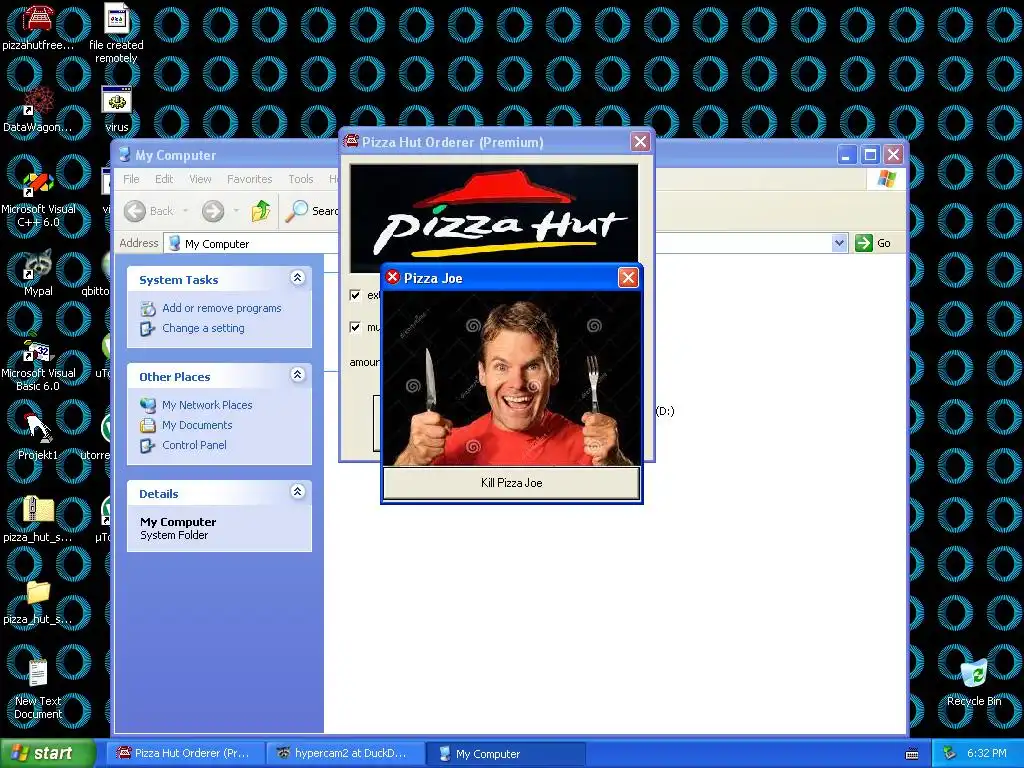Image resolution: width=1024 pixels, height=768 pixels.
Task: Open Change a setting link
Action: (203, 328)
